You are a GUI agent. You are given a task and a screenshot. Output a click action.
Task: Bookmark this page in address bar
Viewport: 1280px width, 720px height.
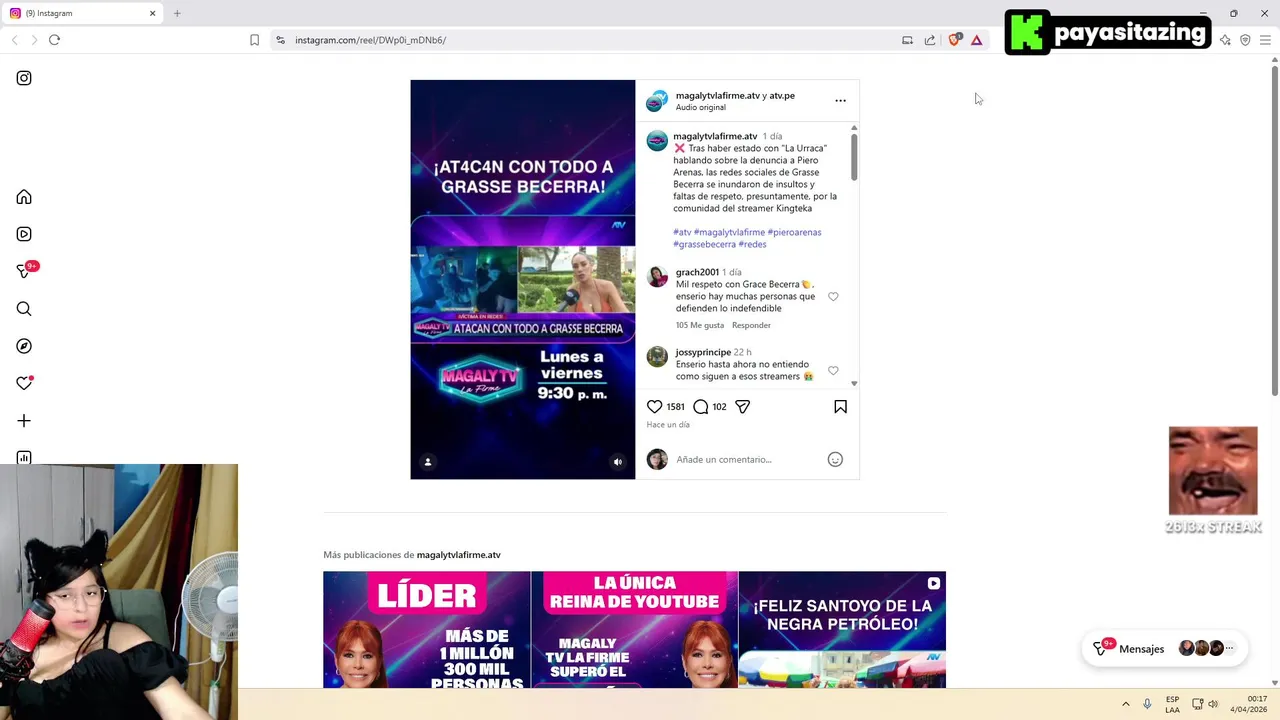pos(255,40)
